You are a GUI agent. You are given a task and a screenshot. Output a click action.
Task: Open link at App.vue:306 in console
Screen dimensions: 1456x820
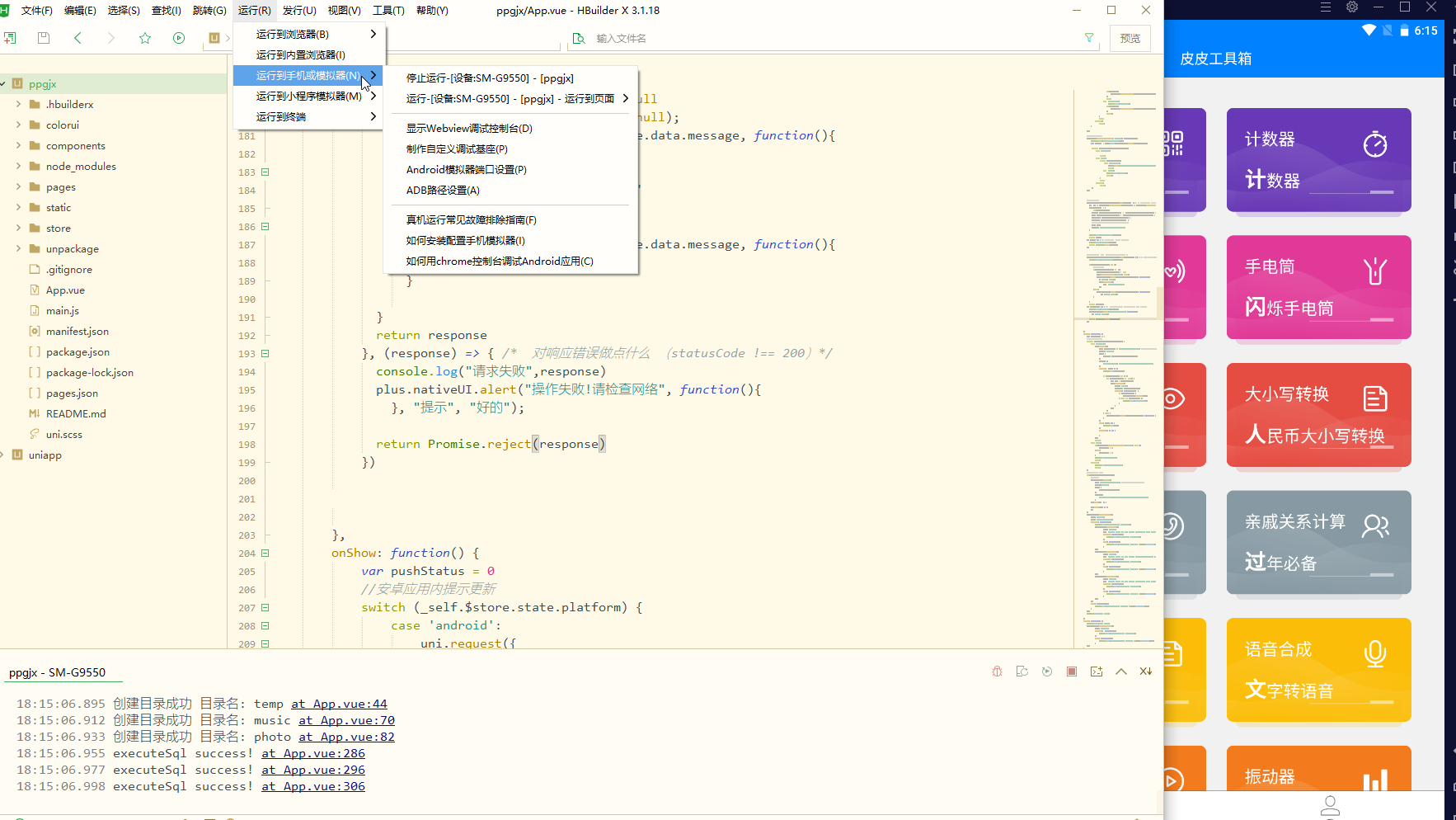tap(313, 786)
